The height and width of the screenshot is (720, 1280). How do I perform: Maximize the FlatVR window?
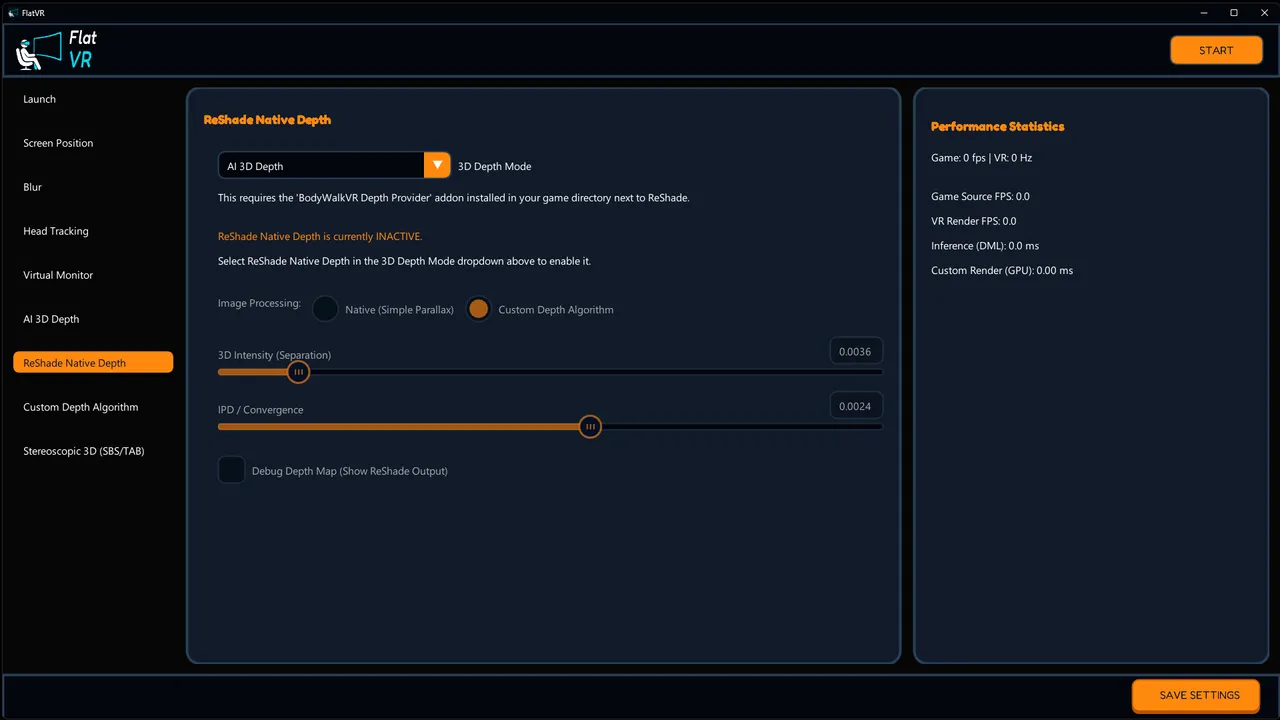pos(1234,12)
